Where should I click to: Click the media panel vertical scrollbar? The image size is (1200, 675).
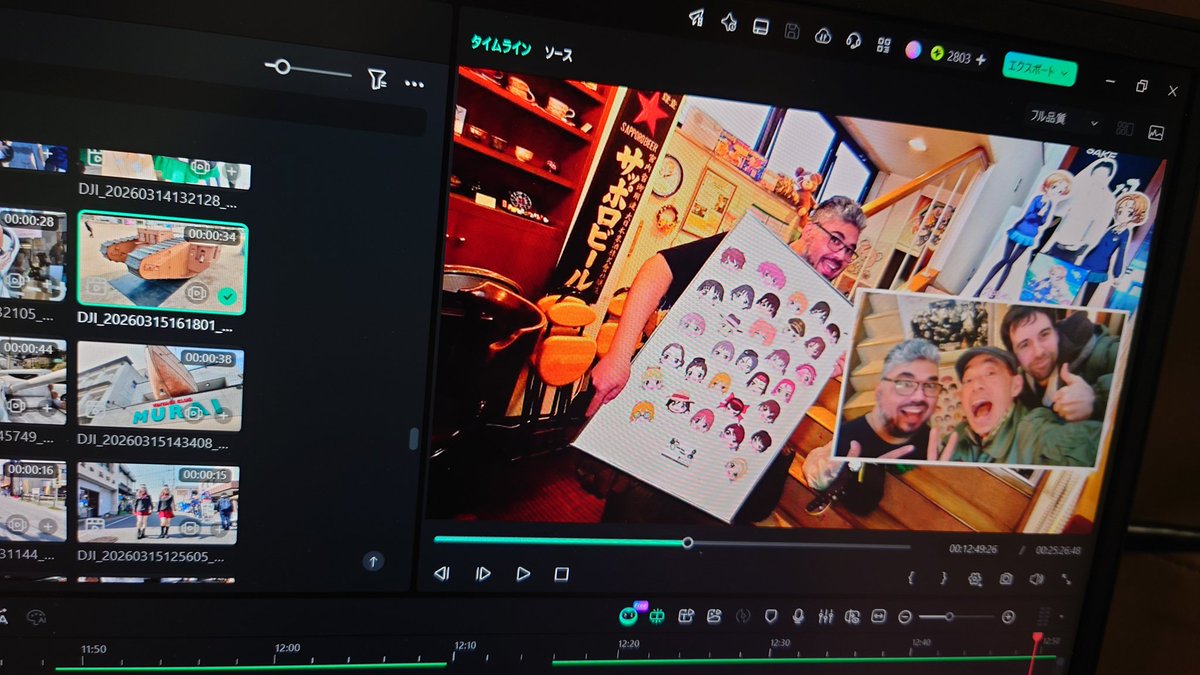coord(413,438)
